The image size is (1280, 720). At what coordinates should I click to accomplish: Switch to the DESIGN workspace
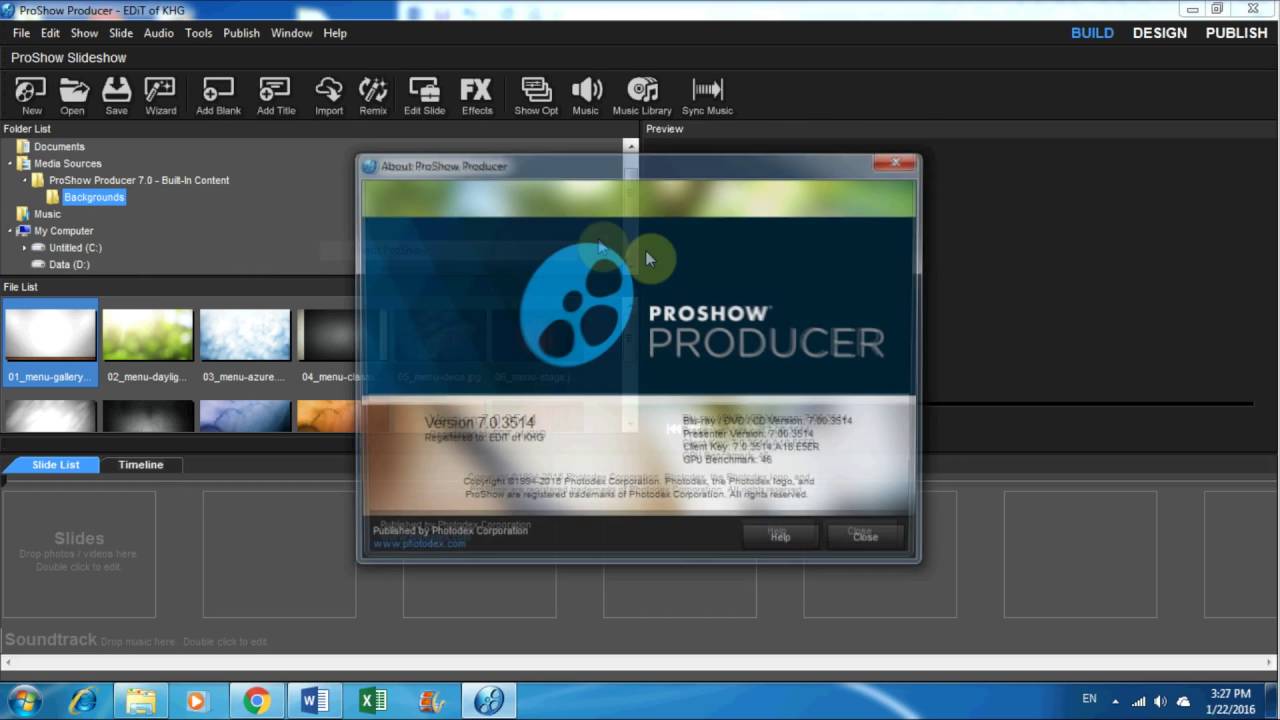pos(1159,33)
